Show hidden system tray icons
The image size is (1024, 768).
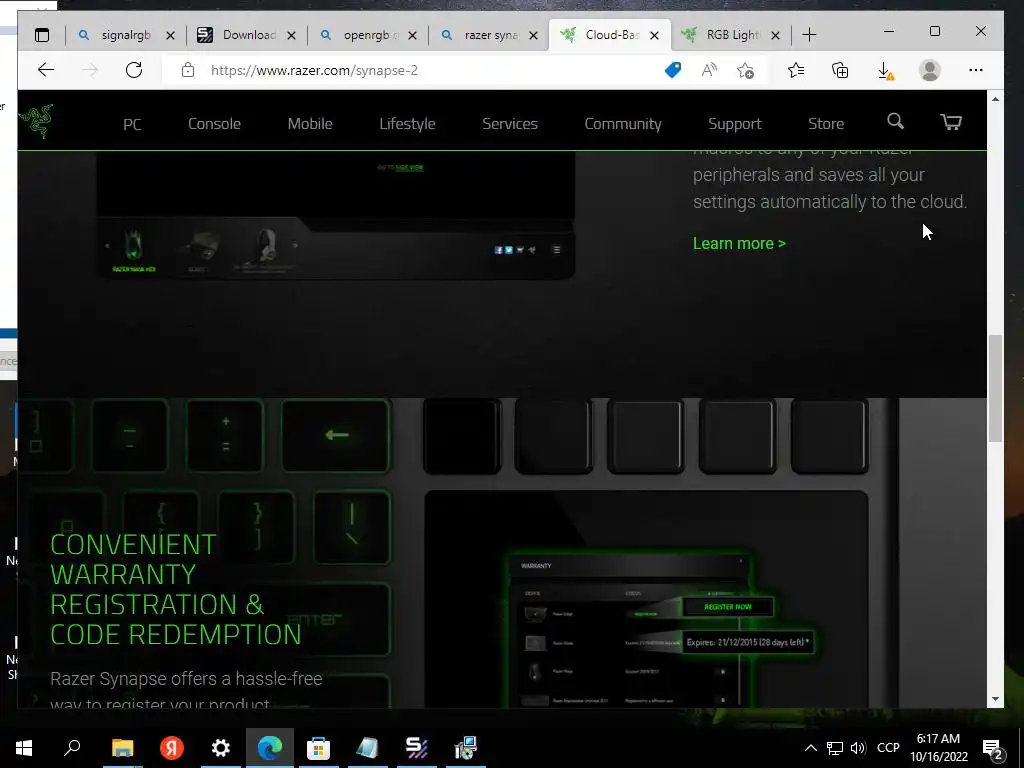810,748
